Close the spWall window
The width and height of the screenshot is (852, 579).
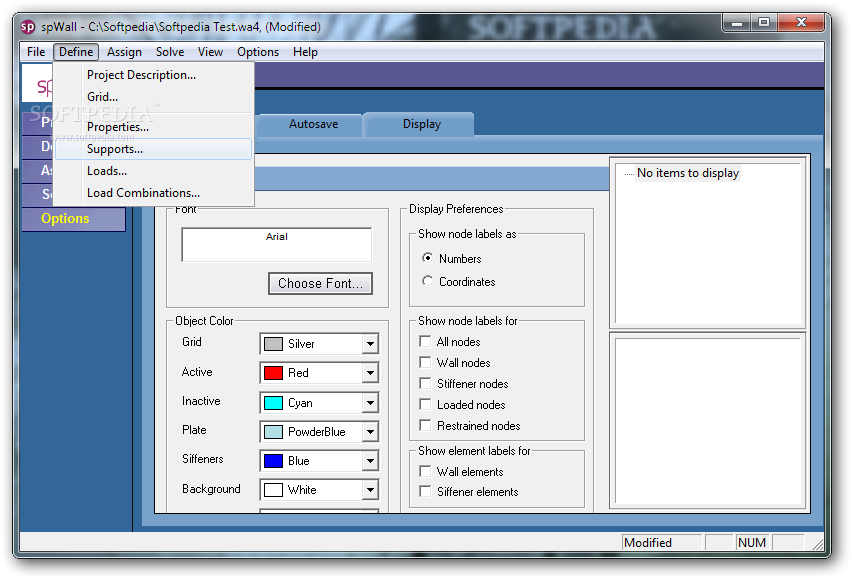click(x=801, y=23)
